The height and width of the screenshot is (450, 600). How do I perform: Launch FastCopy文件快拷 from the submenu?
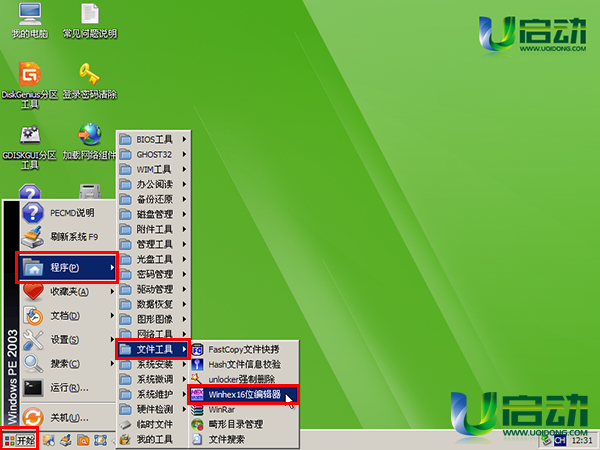point(244,349)
